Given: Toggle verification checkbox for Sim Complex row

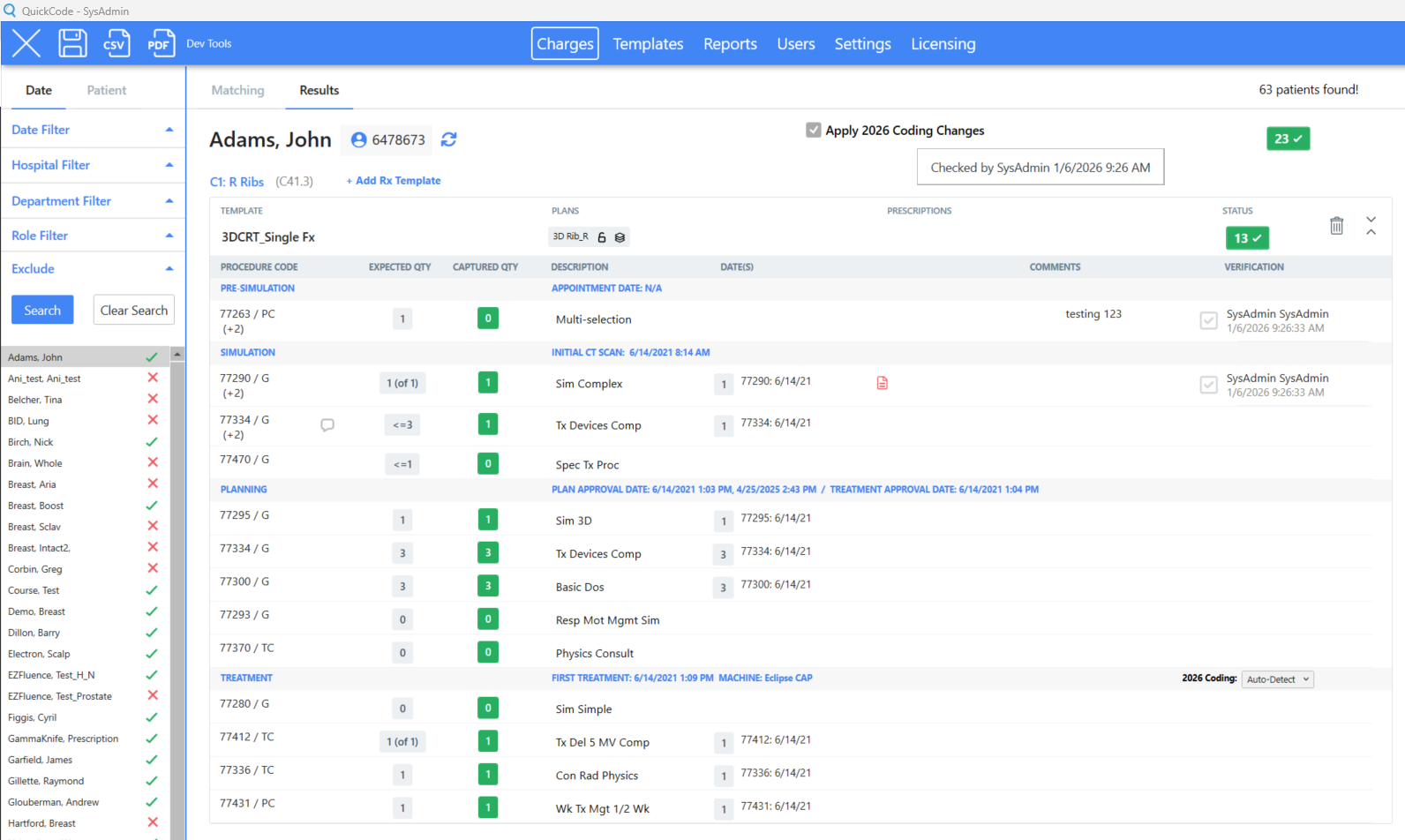Looking at the screenshot, I should (x=1208, y=385).
